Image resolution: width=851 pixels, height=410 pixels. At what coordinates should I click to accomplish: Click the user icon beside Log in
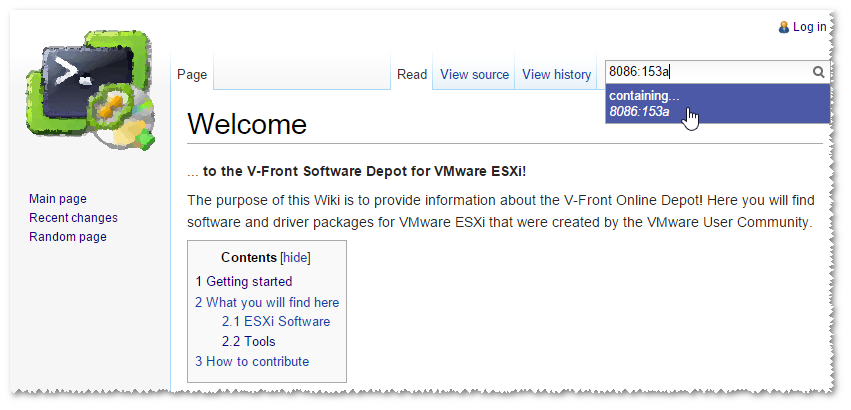[784, 27]
